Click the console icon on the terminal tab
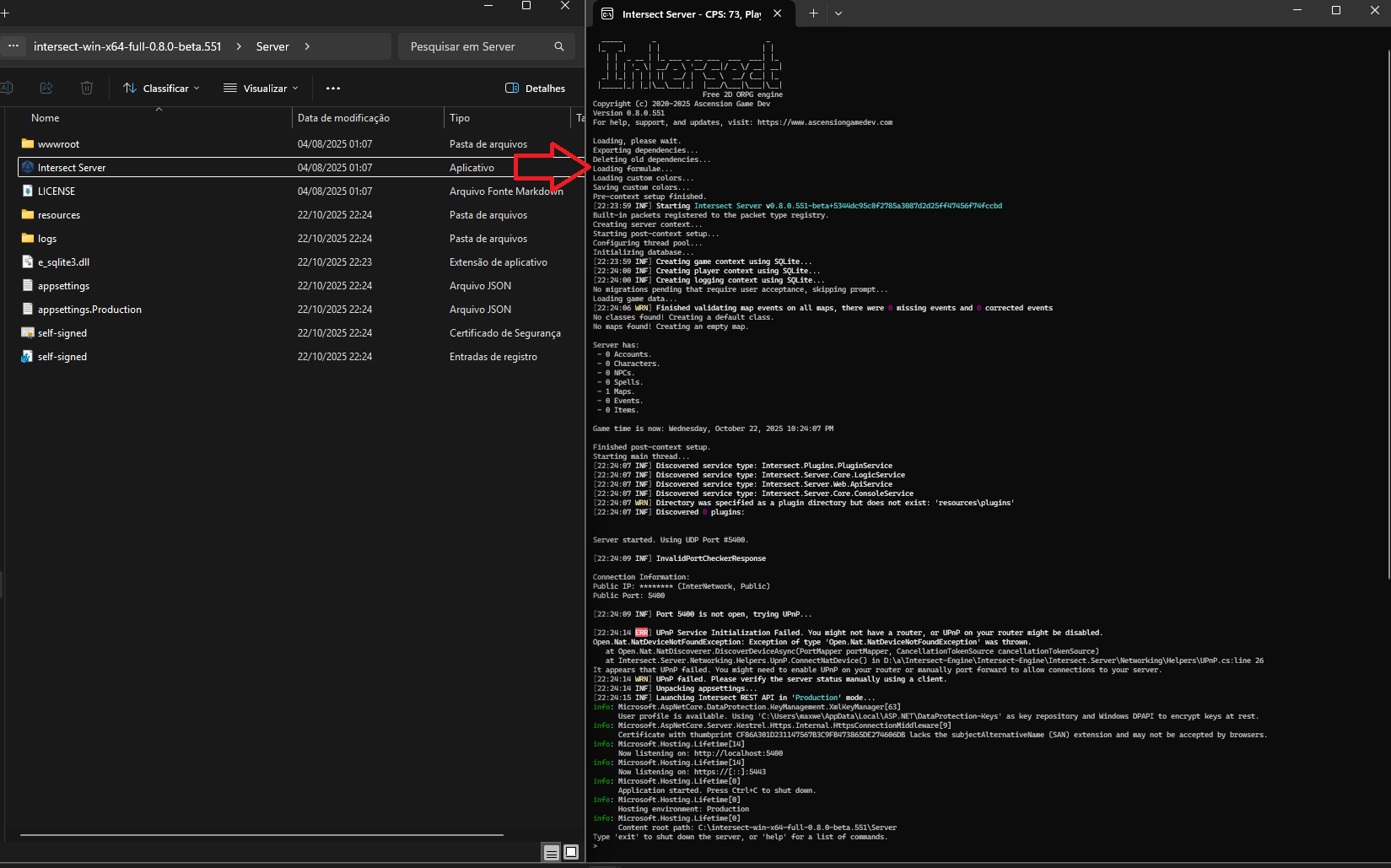The image size is (1391, 868). (607, 13)
